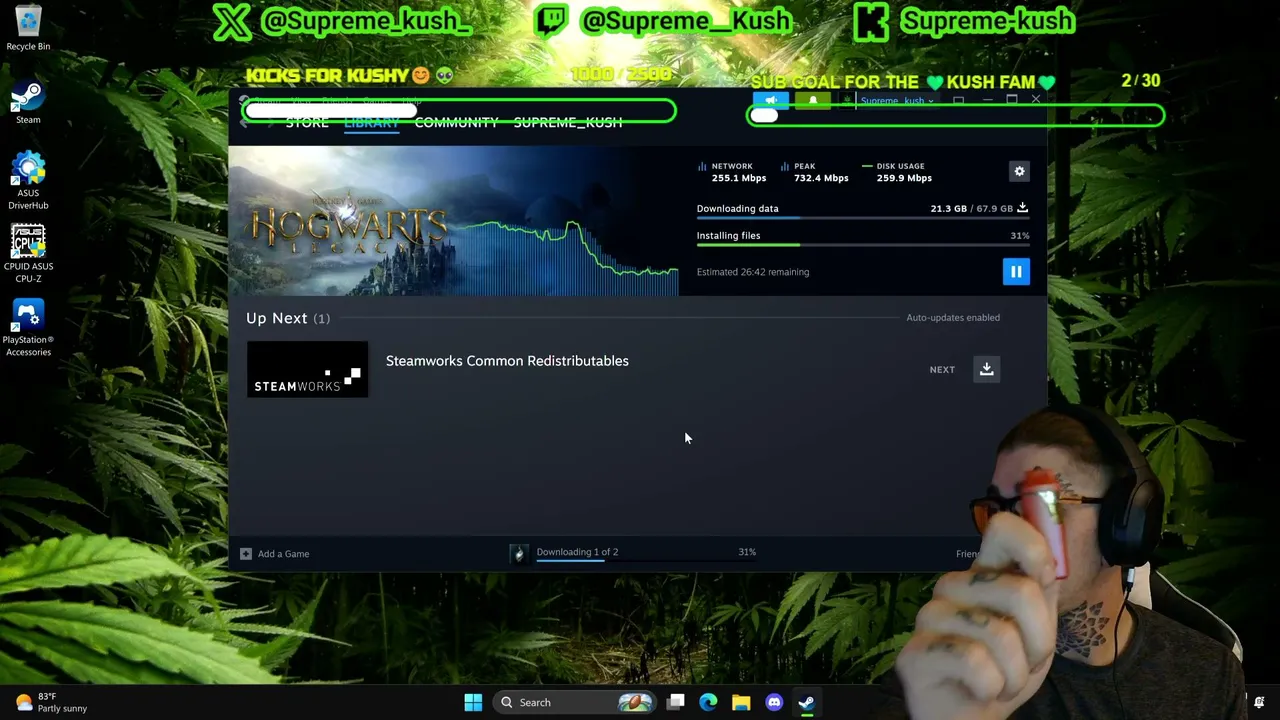Click the Hogwarts Legacy banner artwork
The width and height of the screenshot is (1280, 720).
pos(454,221)
